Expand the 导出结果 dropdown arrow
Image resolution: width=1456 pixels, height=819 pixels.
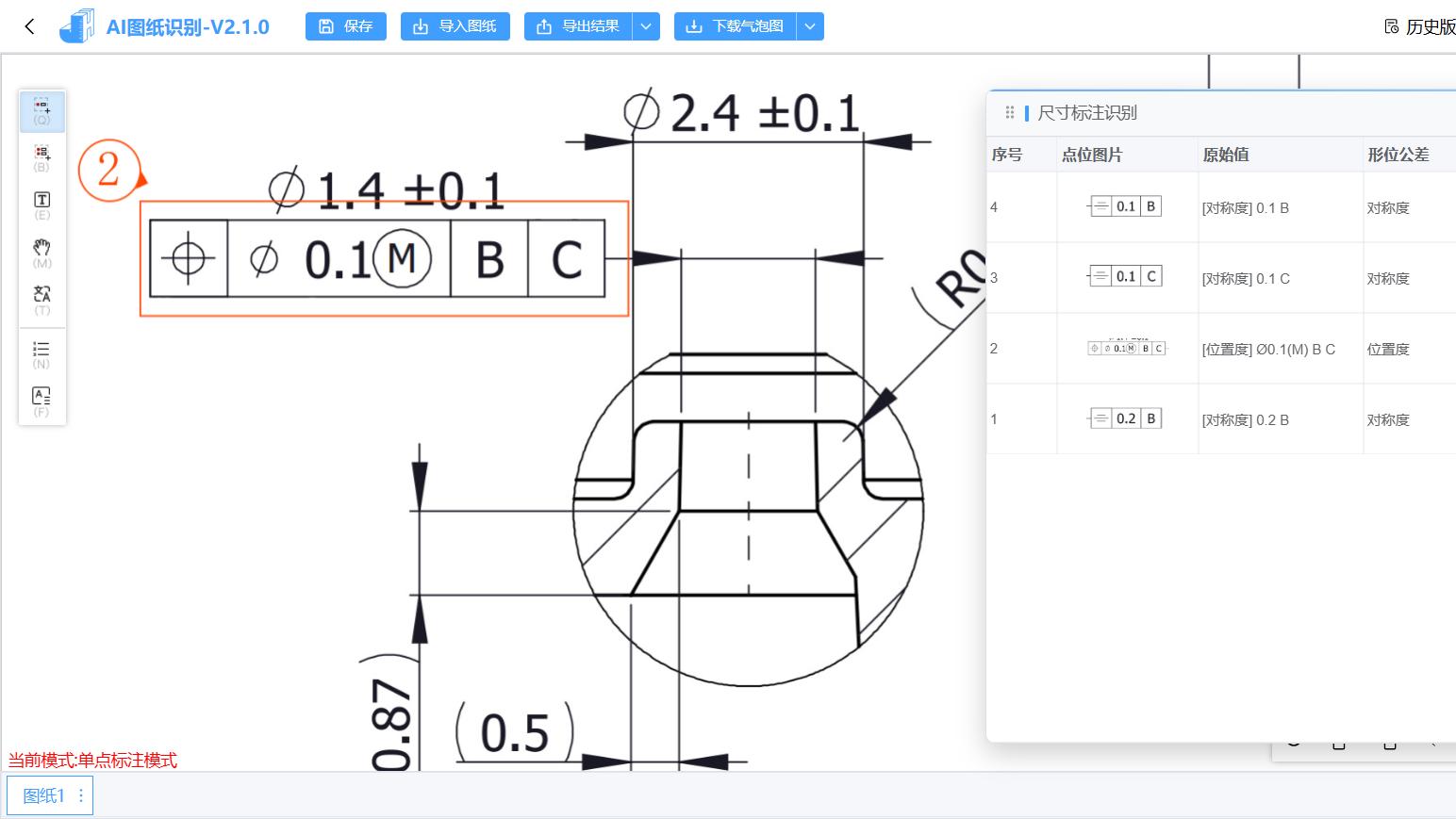tap(646, 26)
